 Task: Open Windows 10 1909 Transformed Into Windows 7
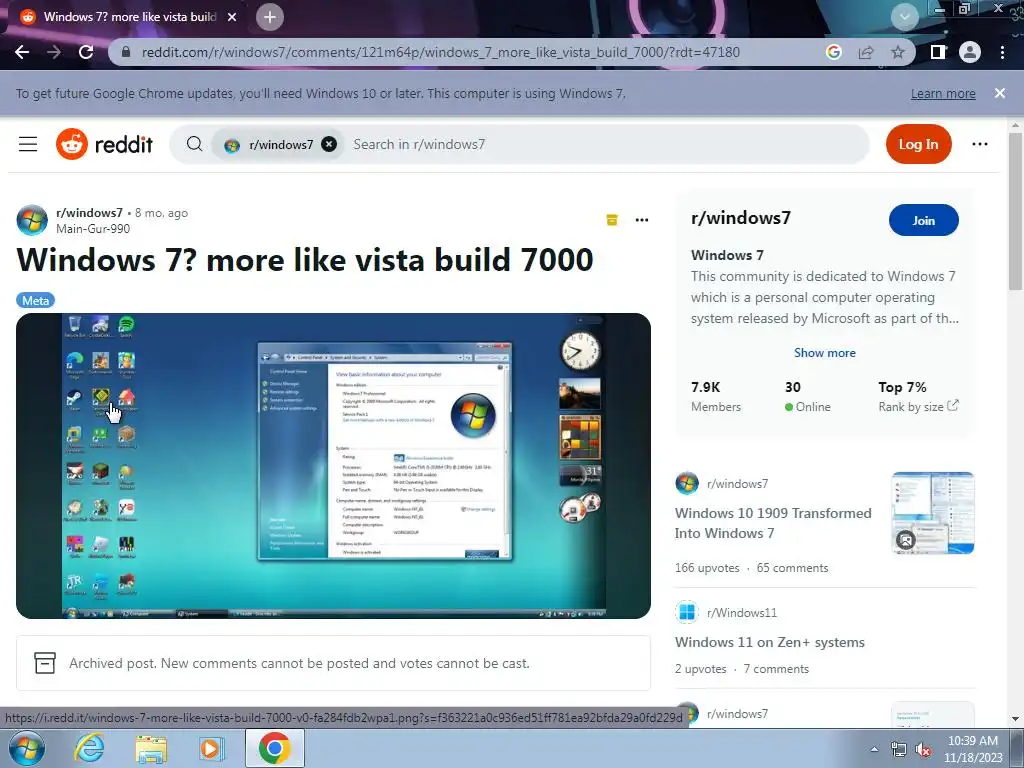click(x=773, y=523)
